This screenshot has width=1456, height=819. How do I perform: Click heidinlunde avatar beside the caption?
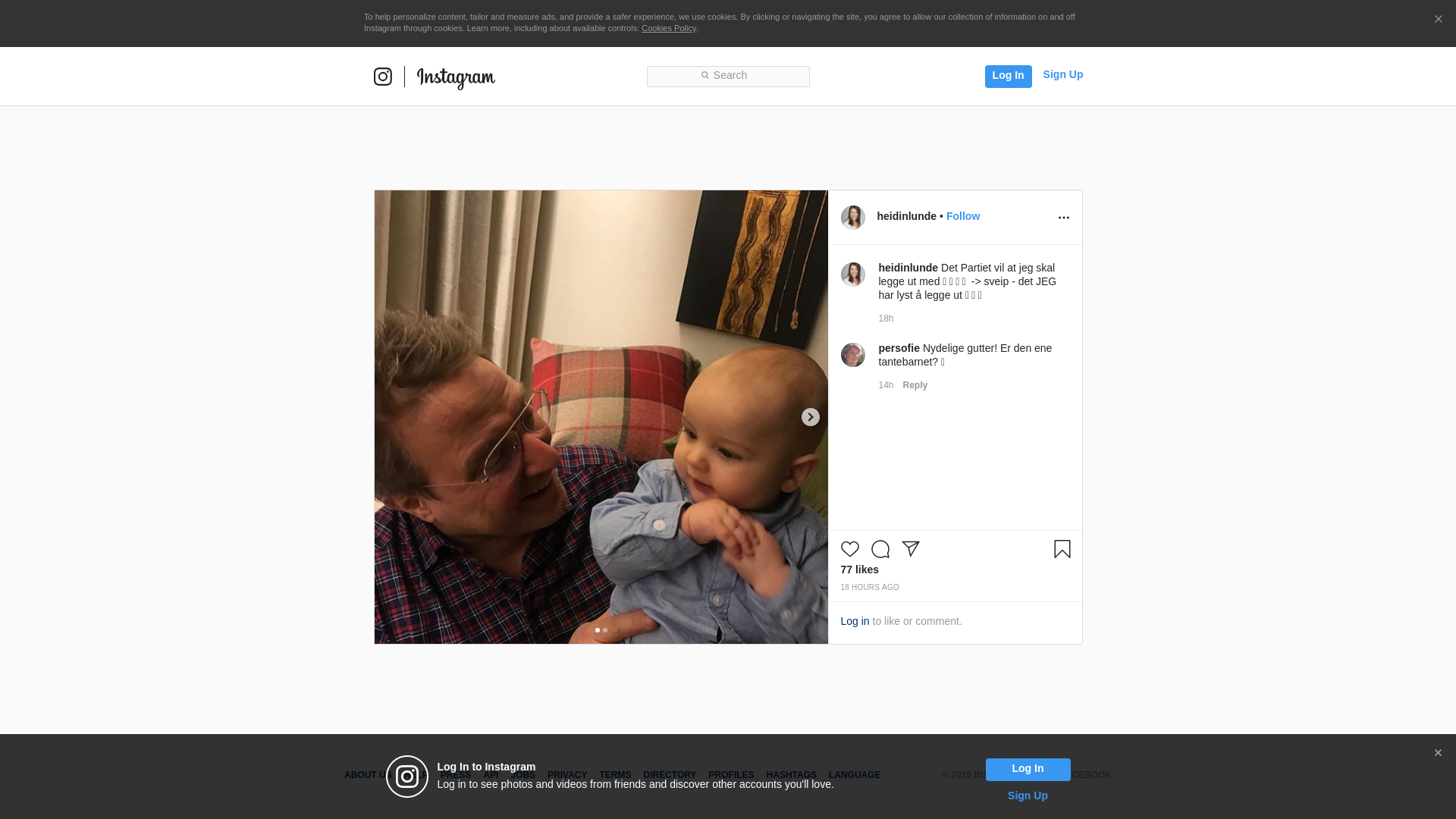[853, 275]
